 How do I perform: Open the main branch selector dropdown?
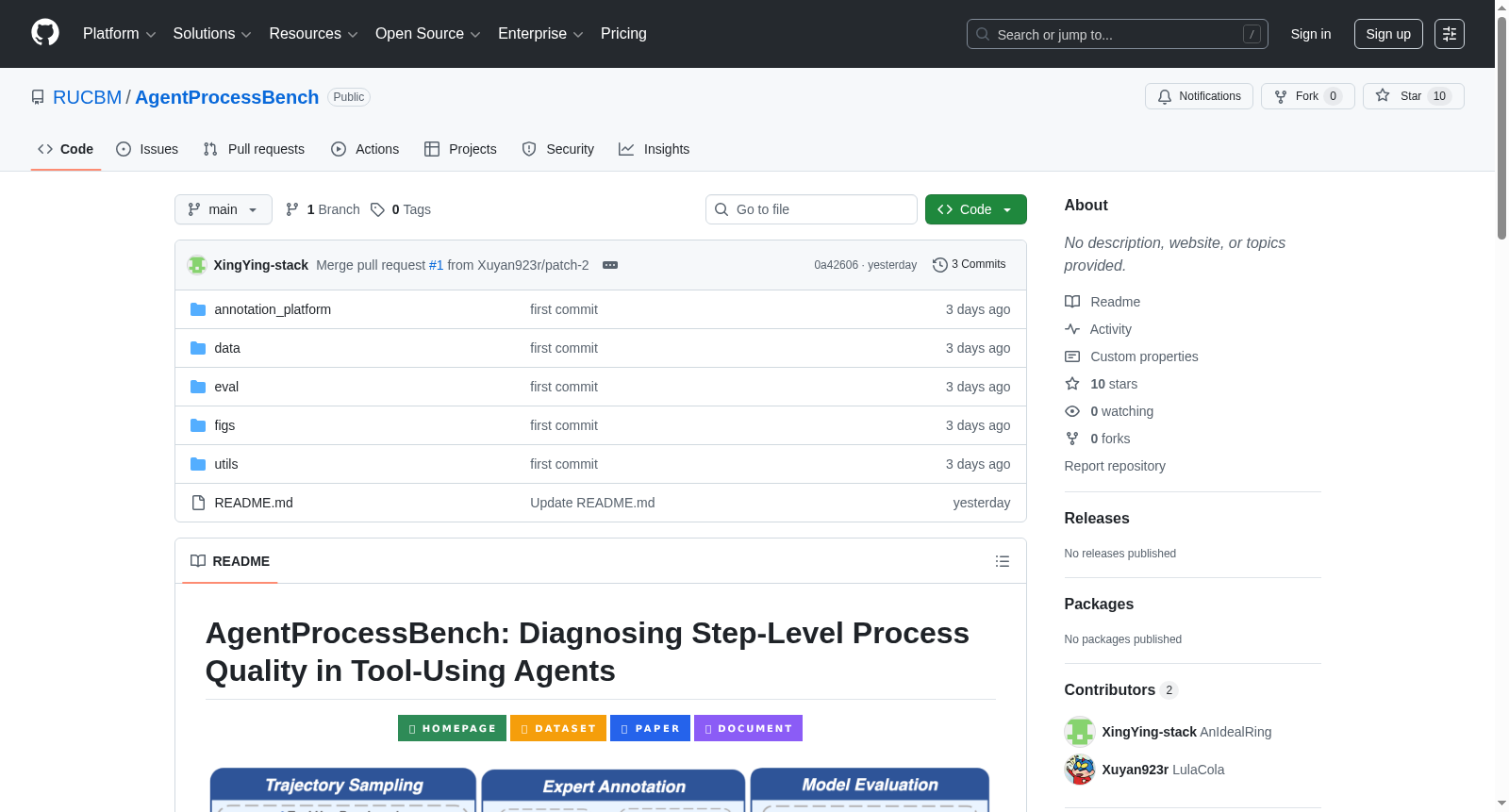click(x=224, y=209)
